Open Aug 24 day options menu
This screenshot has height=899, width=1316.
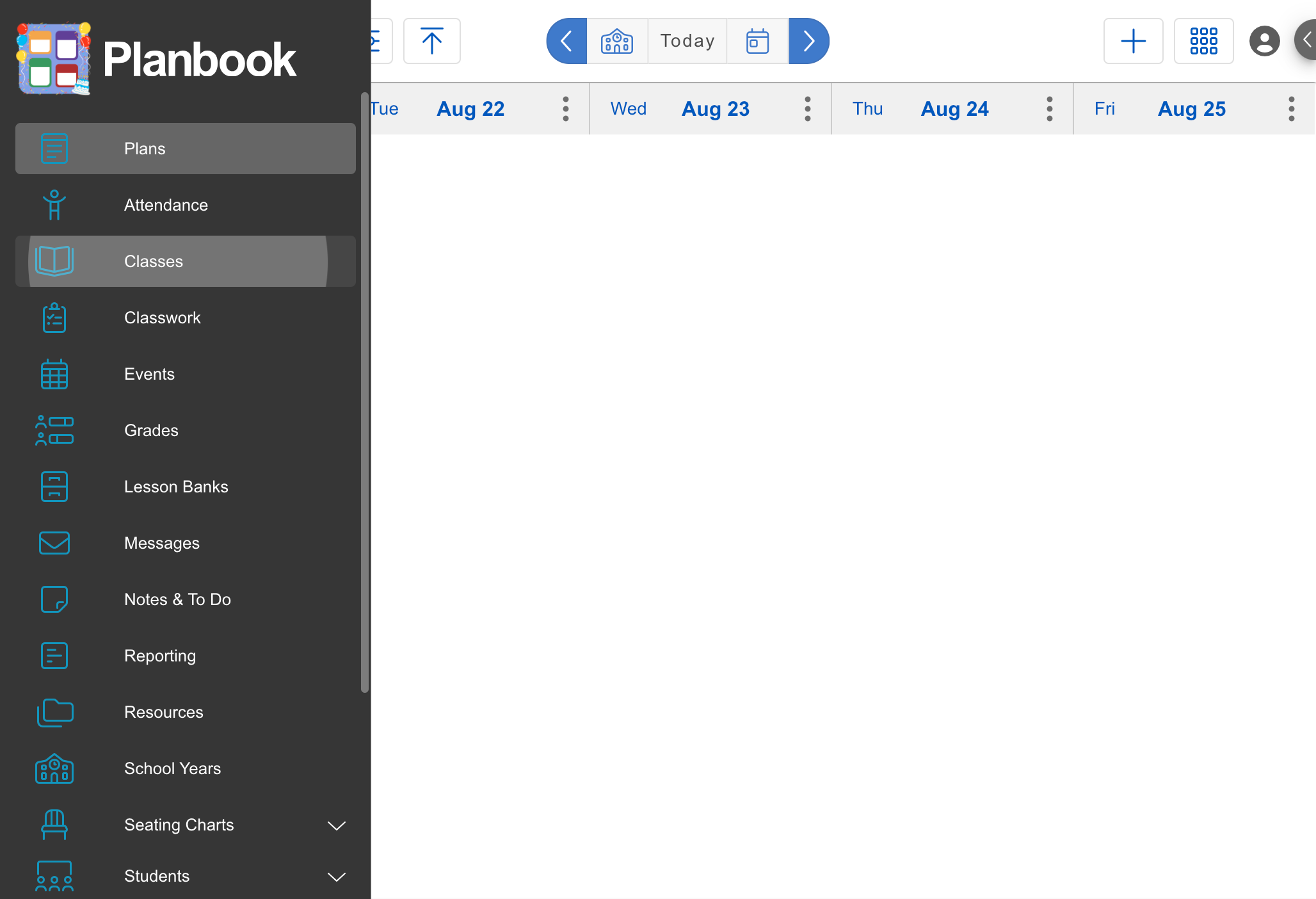[1050, 109]
